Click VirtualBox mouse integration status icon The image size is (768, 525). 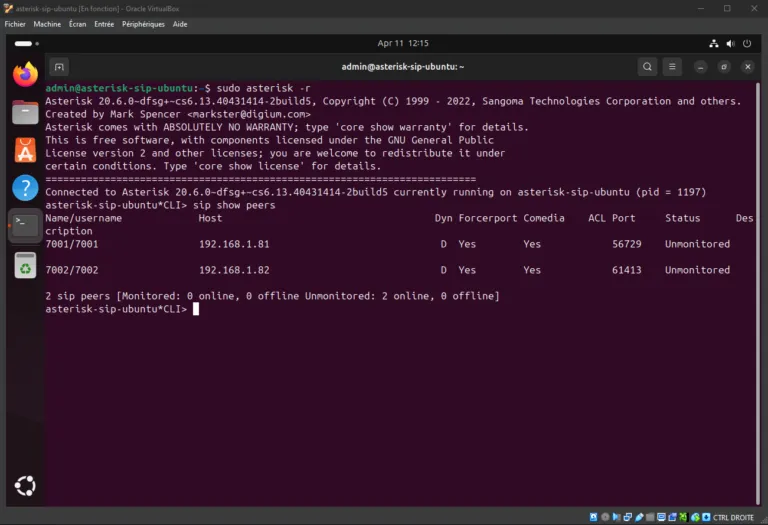point(695,517)
